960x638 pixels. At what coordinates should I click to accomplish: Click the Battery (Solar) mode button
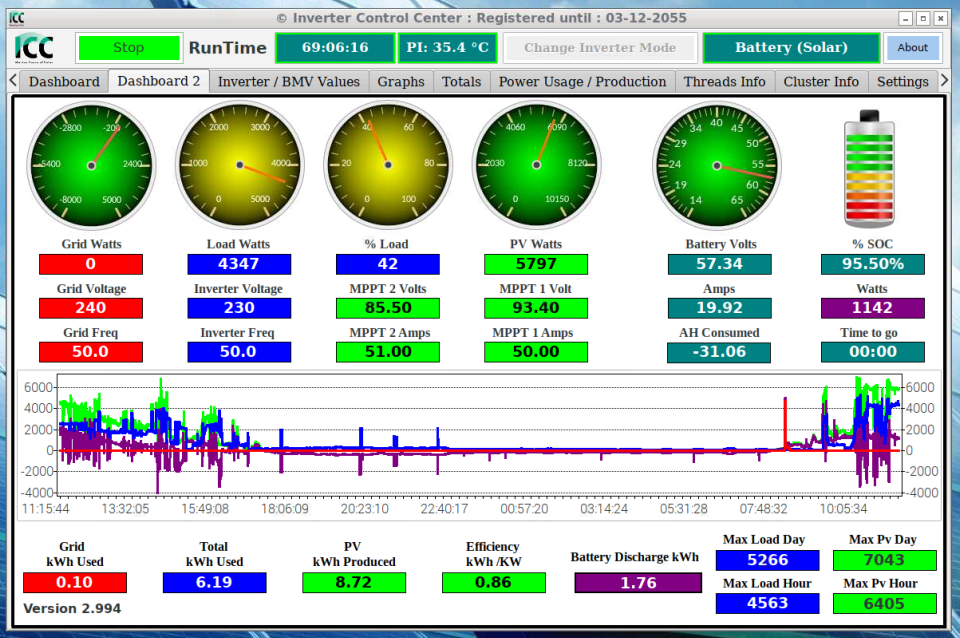tap(791, 48)
